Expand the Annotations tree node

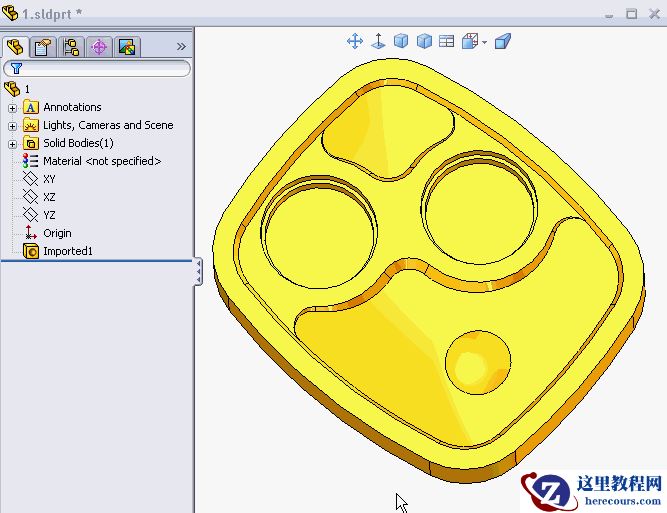pyautogui.click(x=12, y=108)
